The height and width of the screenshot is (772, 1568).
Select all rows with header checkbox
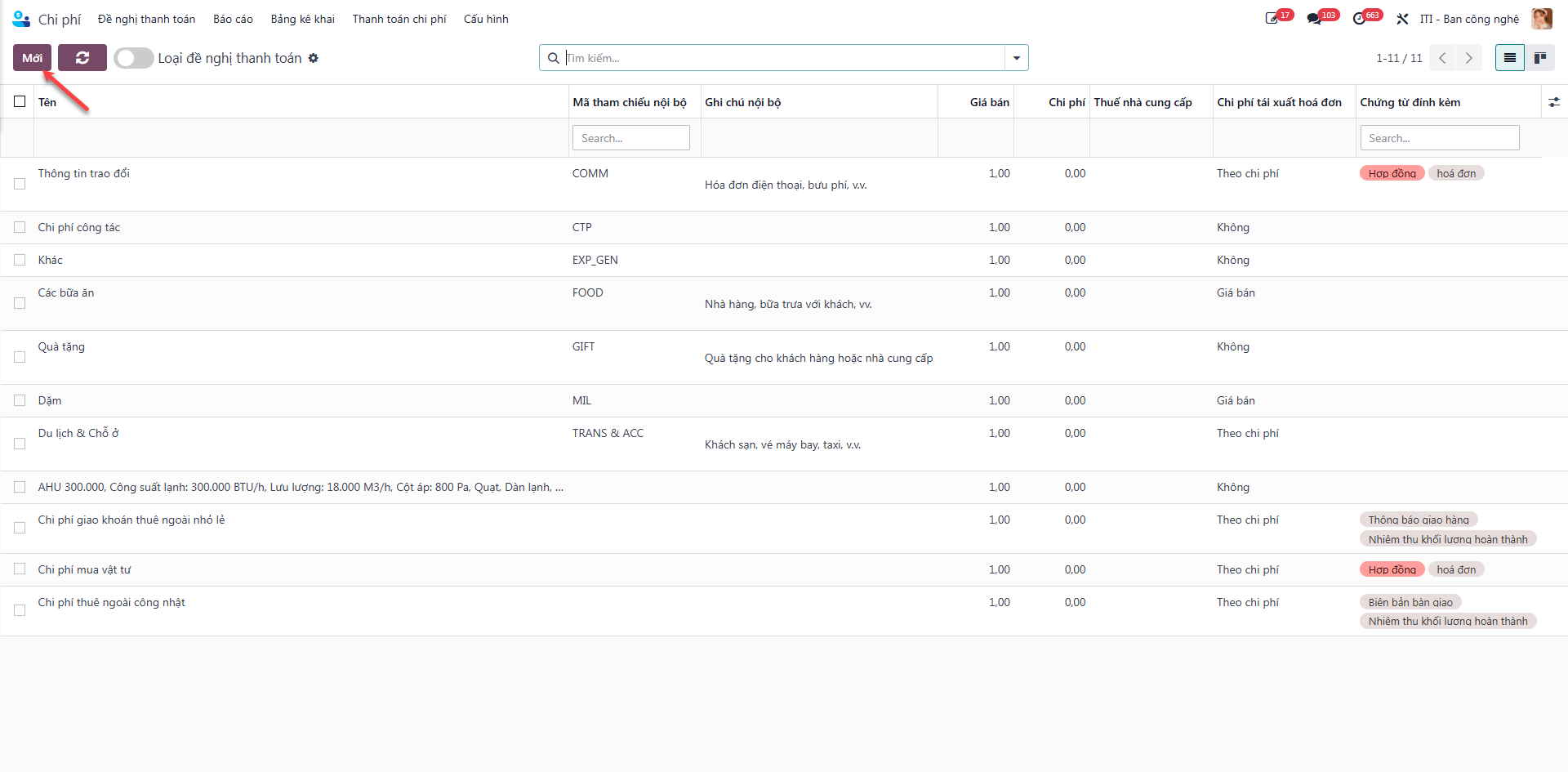pos(20,102)
